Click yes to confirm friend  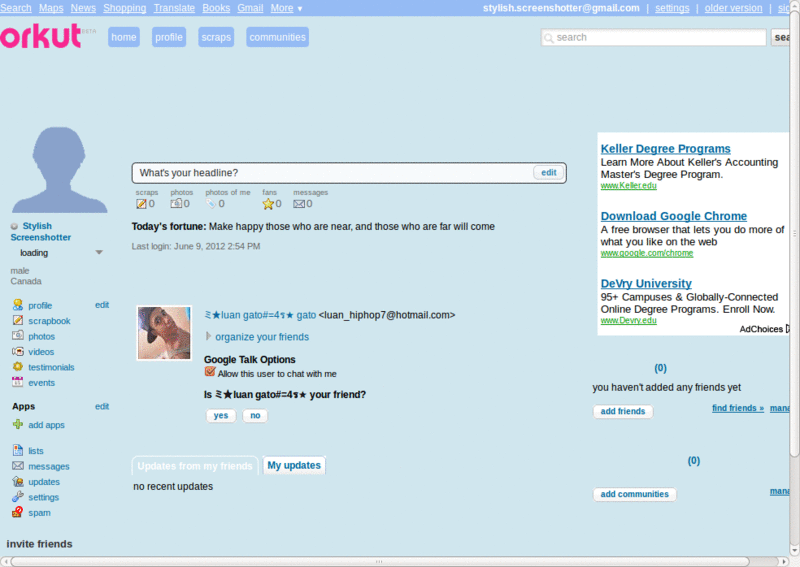(x=221, y=415)
